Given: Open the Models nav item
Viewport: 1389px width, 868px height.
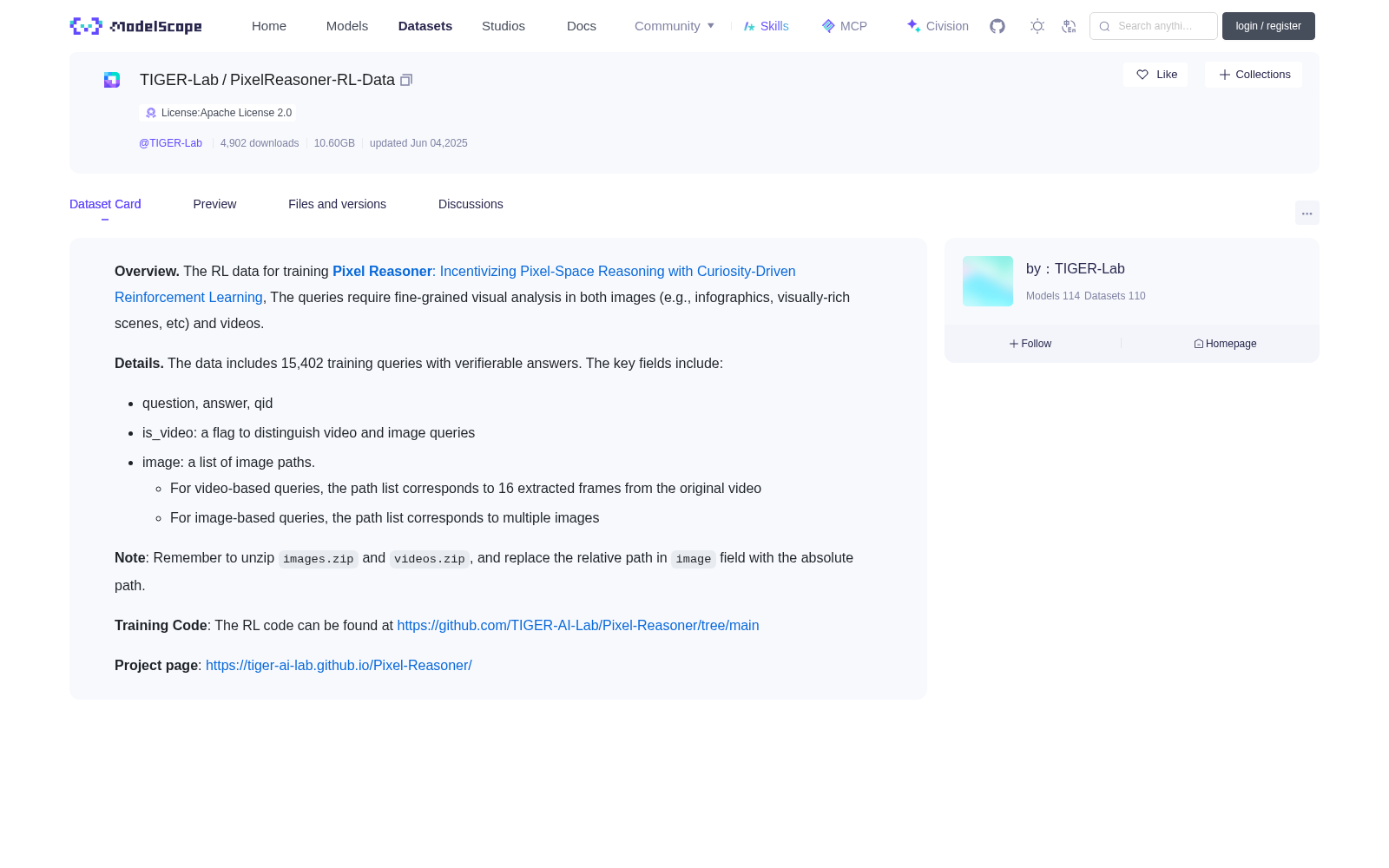Looking at the screenshot, I should pos(347,26).
